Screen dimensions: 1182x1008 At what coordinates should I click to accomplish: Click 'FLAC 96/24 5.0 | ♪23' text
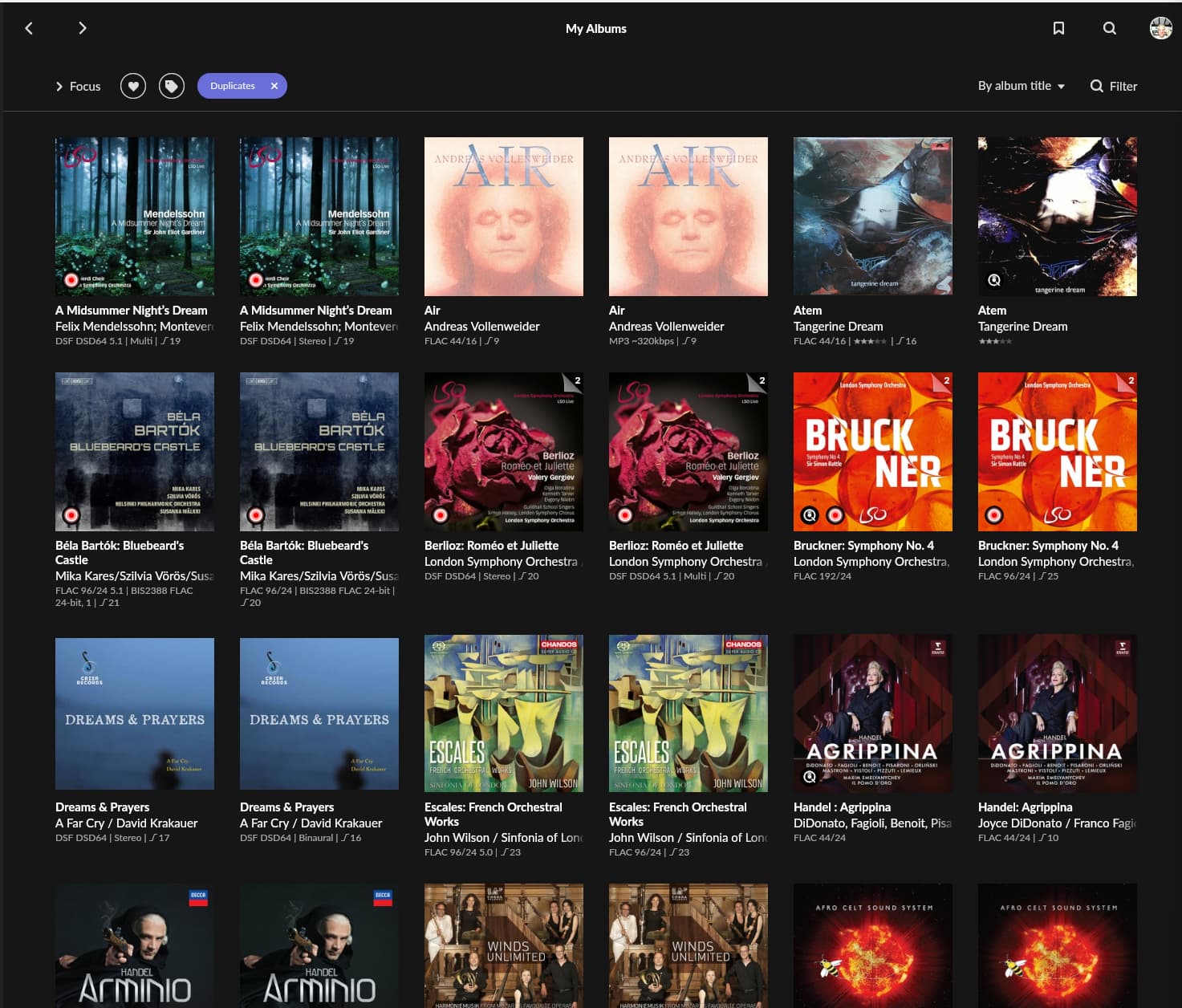(473, 852)
